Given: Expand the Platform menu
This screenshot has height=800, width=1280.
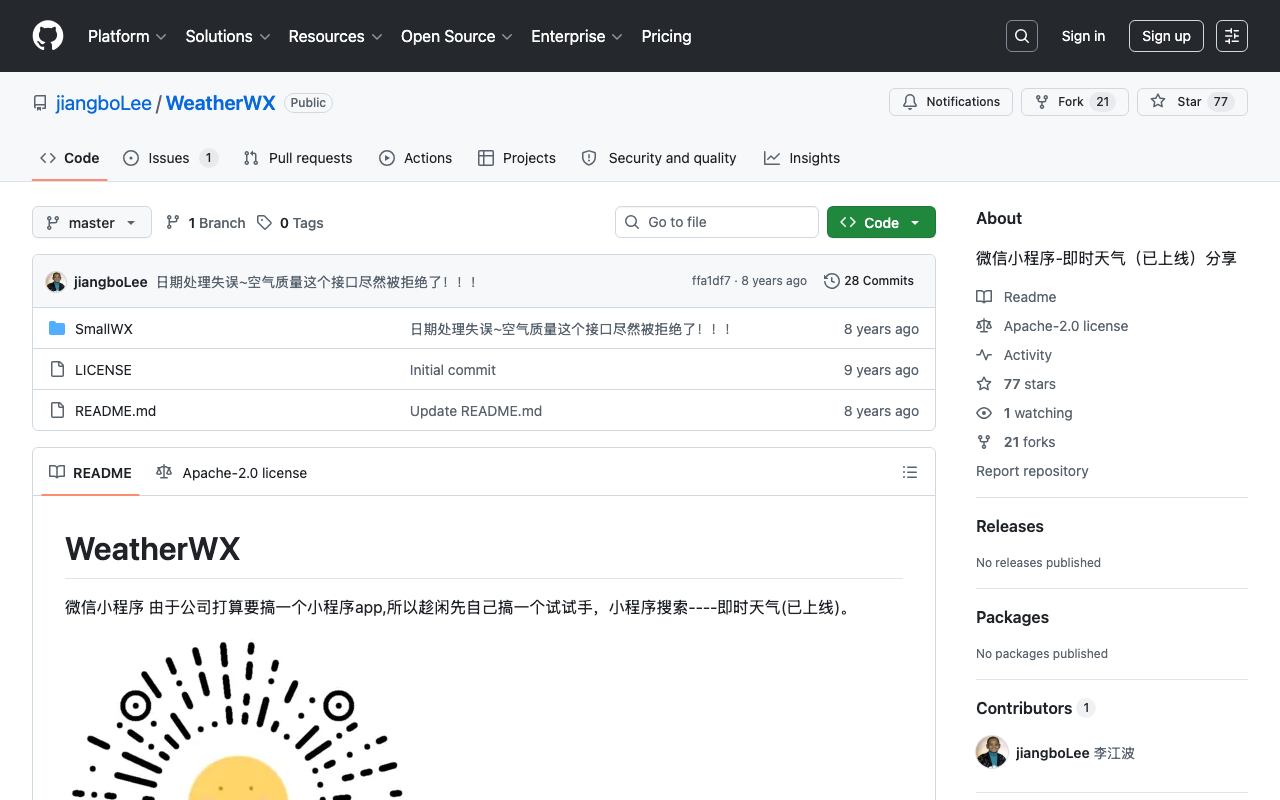Looking at the screenshot, I should pos(127,36).
